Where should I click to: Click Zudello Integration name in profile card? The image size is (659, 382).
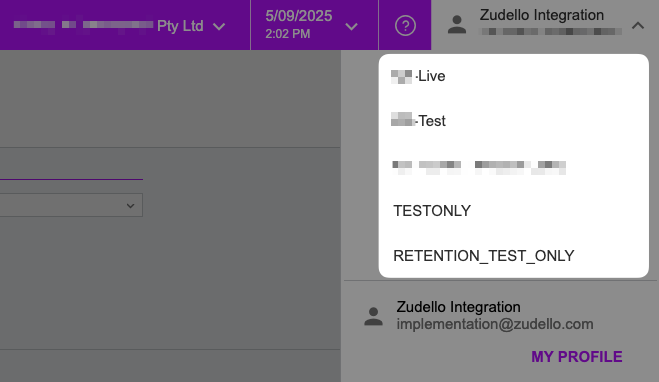tap(458, 307)
